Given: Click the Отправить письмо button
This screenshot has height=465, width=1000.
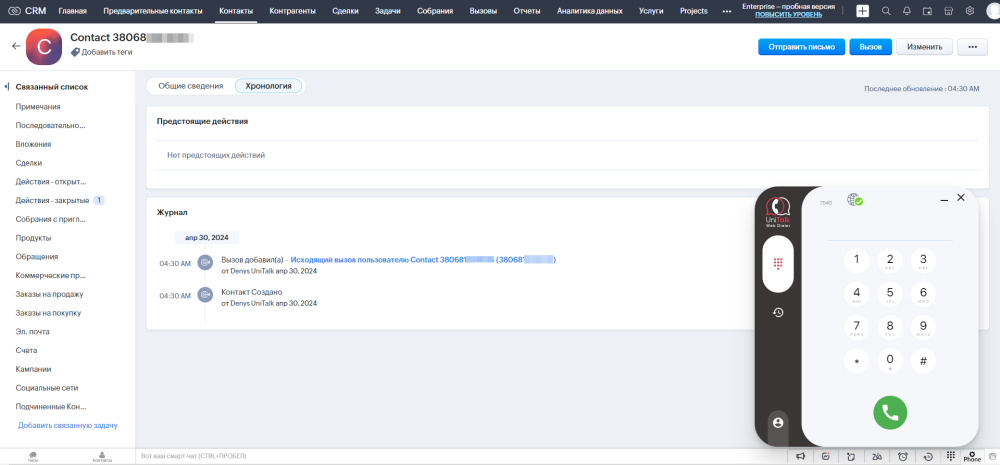Looking at the screenshot, I should click(x=801, y=47).
